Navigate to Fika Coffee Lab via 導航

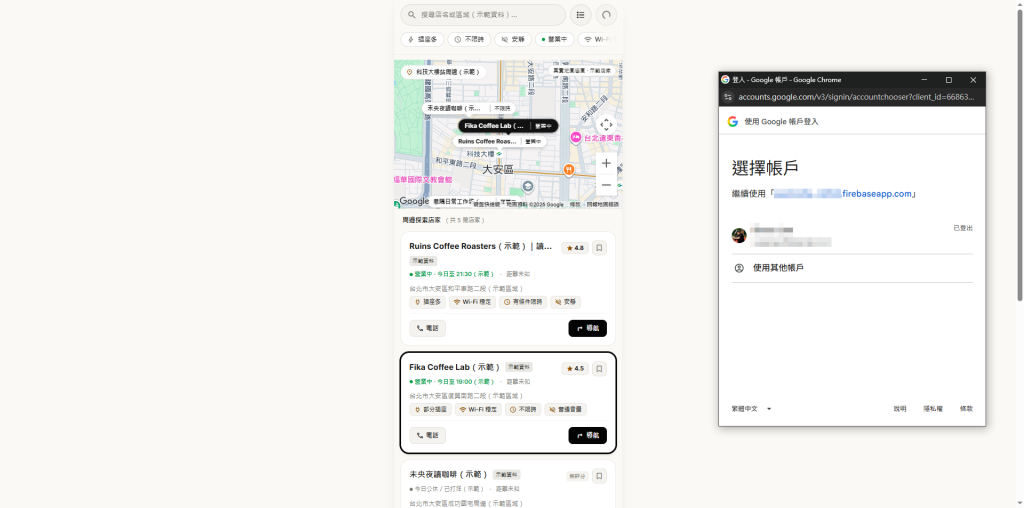click(588, 436)
